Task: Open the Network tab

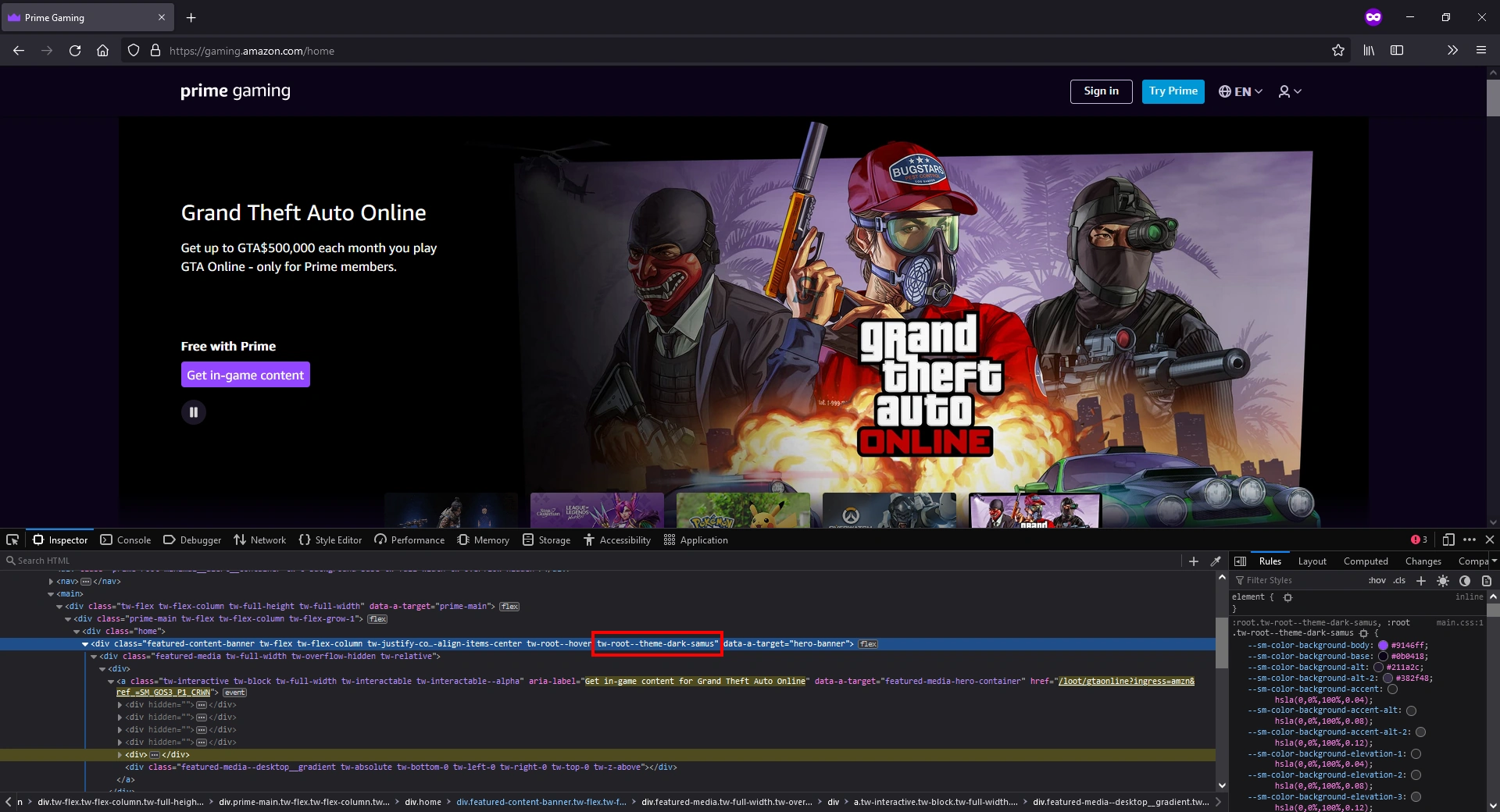Action: [259, 540]
